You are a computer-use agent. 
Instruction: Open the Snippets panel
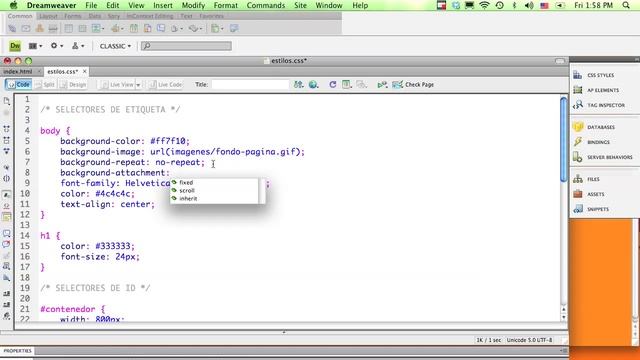point(598,209)
